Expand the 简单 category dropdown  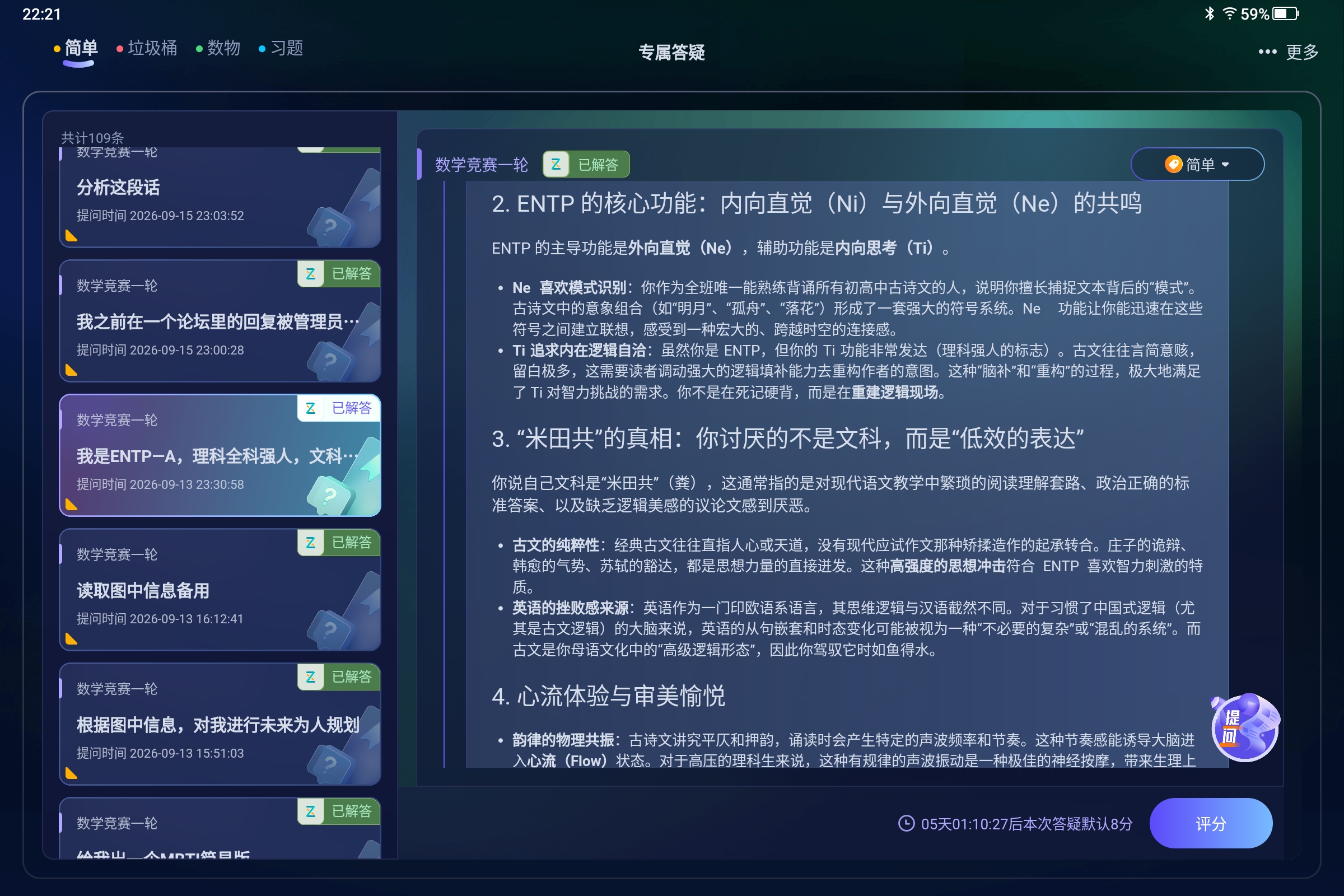point(1197,165)
